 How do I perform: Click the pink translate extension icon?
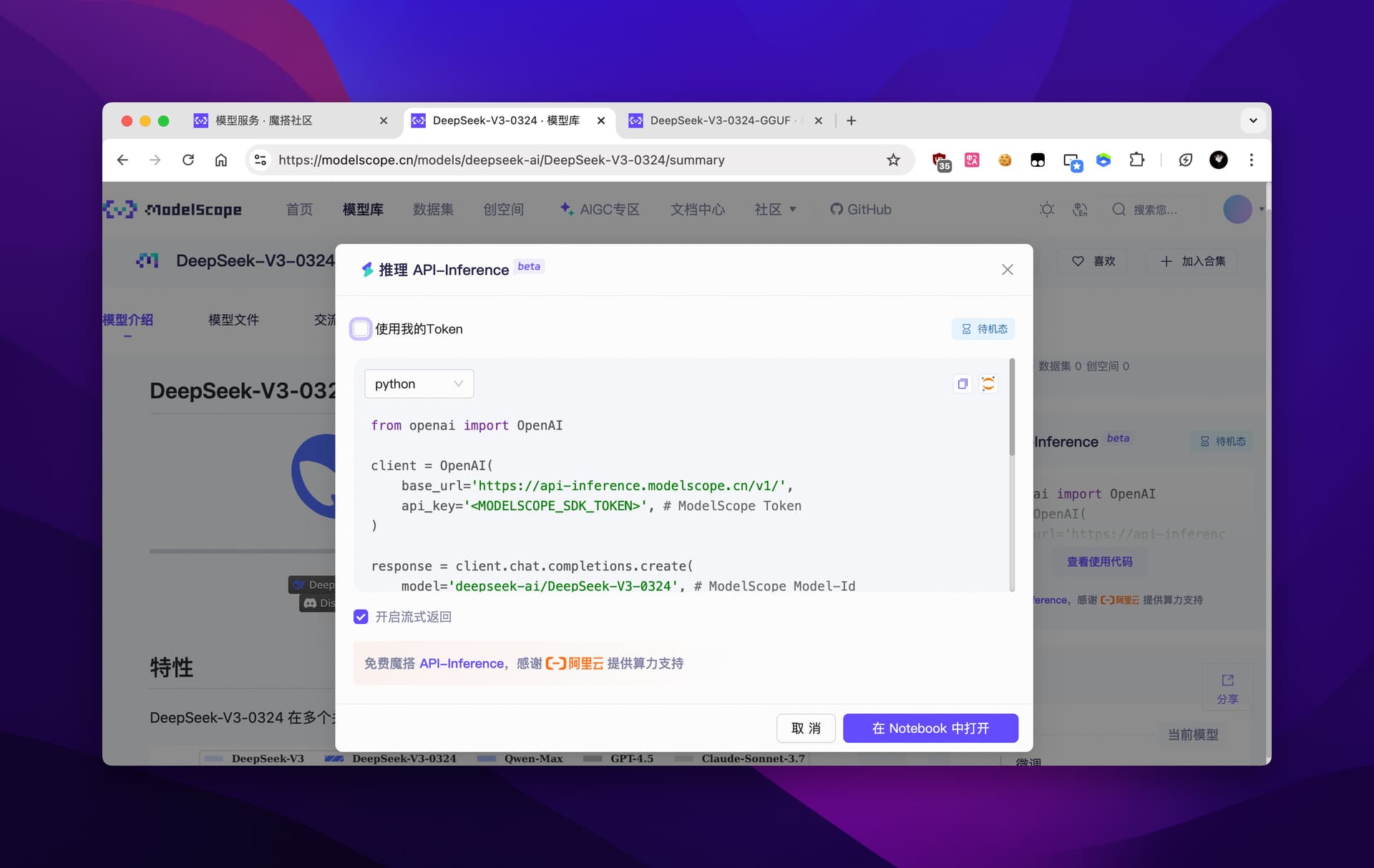972,160
